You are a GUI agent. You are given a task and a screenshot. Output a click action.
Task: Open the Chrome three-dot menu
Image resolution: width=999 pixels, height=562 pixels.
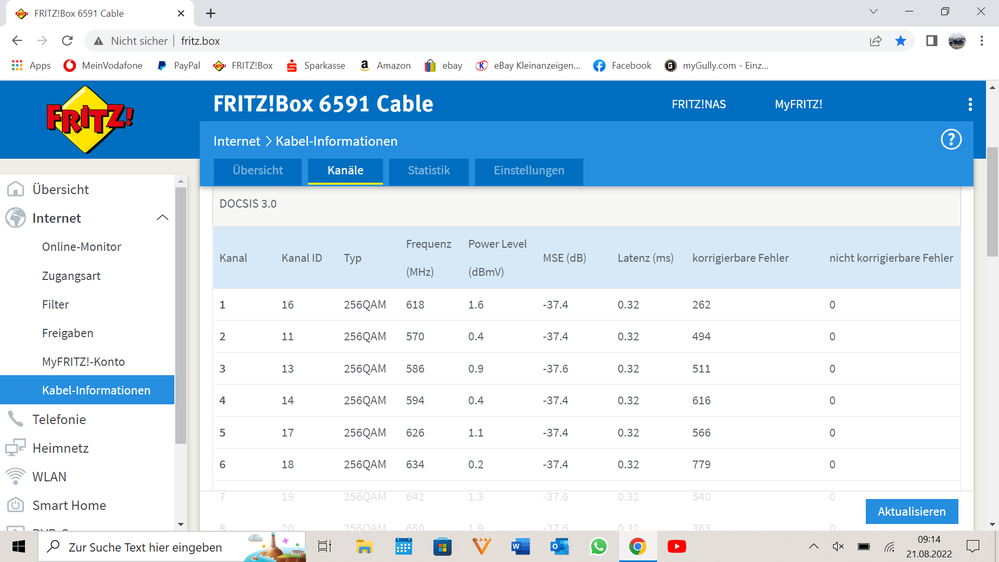982,41
